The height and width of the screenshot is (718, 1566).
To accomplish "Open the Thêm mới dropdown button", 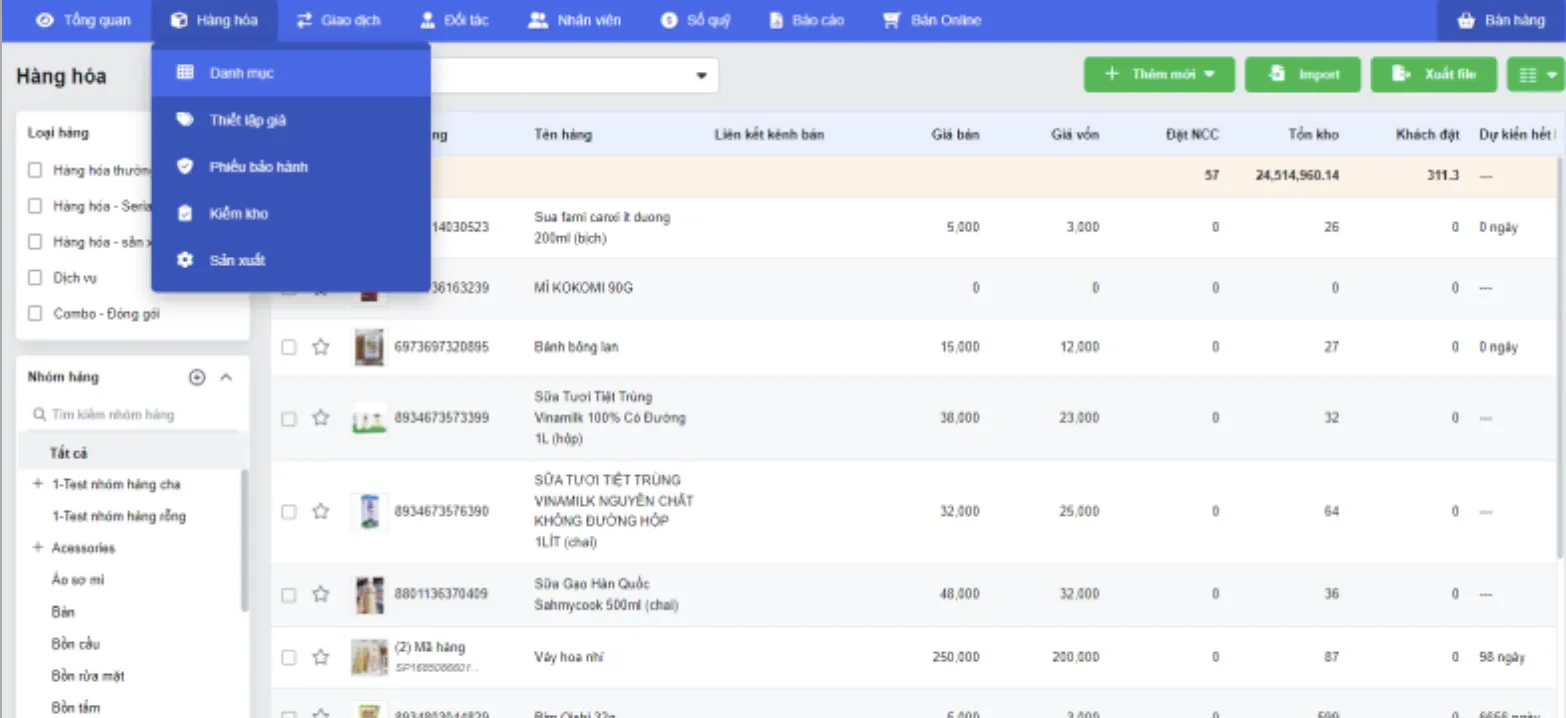I will (x=1159, y=75).
